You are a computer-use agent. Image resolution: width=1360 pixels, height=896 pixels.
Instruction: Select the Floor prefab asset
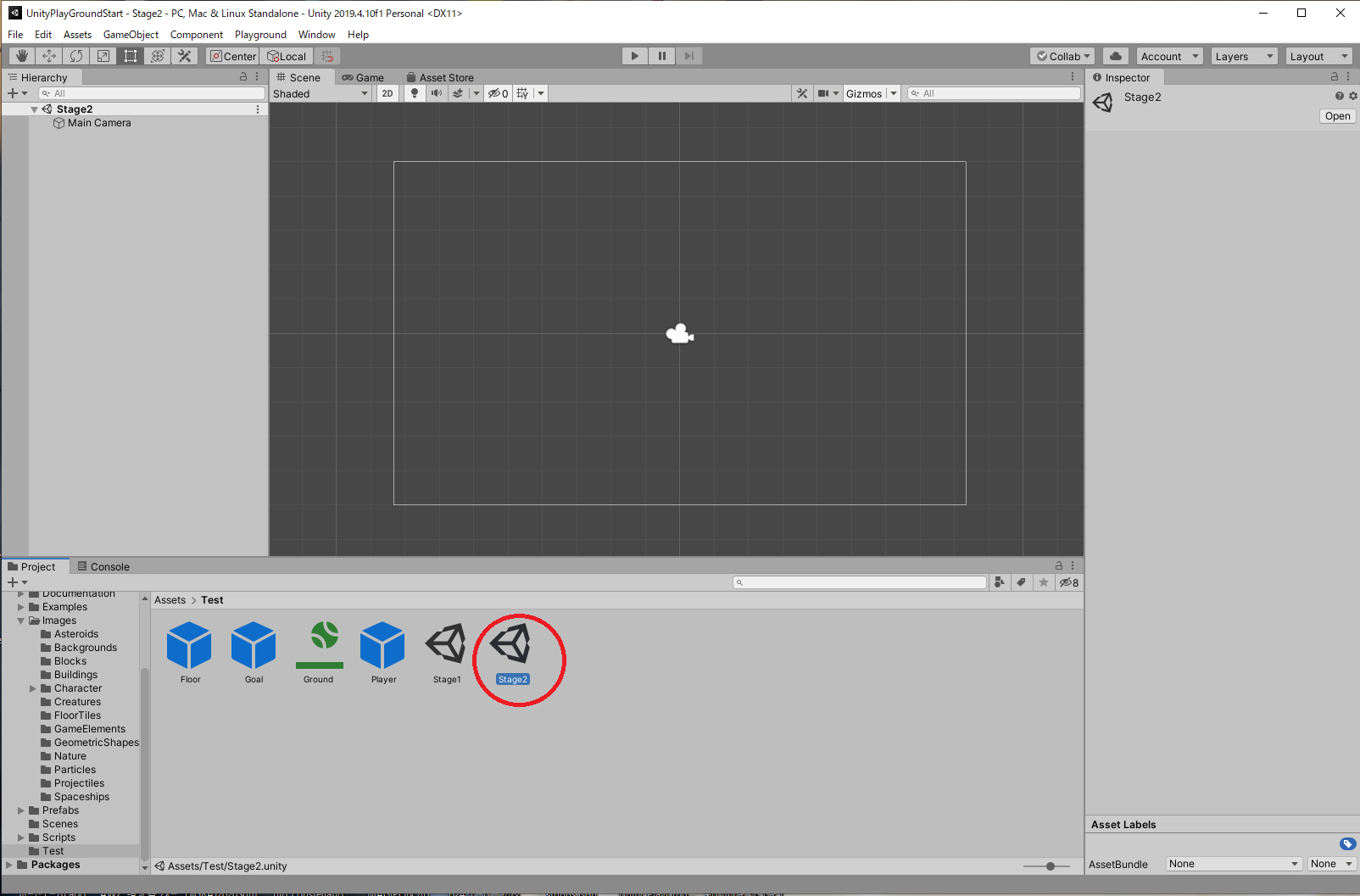point(190,652)
